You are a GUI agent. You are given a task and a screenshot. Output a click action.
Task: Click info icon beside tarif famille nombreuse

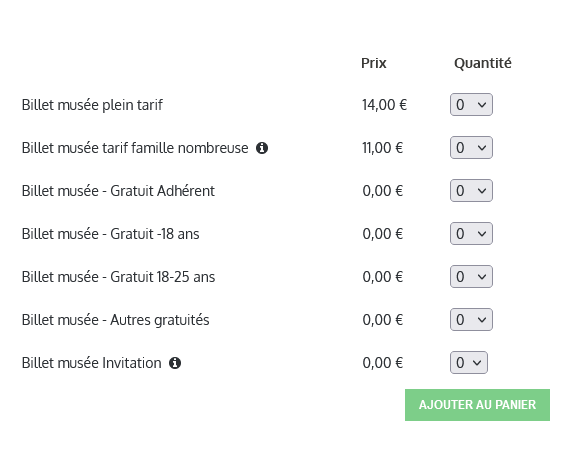tap(262, 148)
